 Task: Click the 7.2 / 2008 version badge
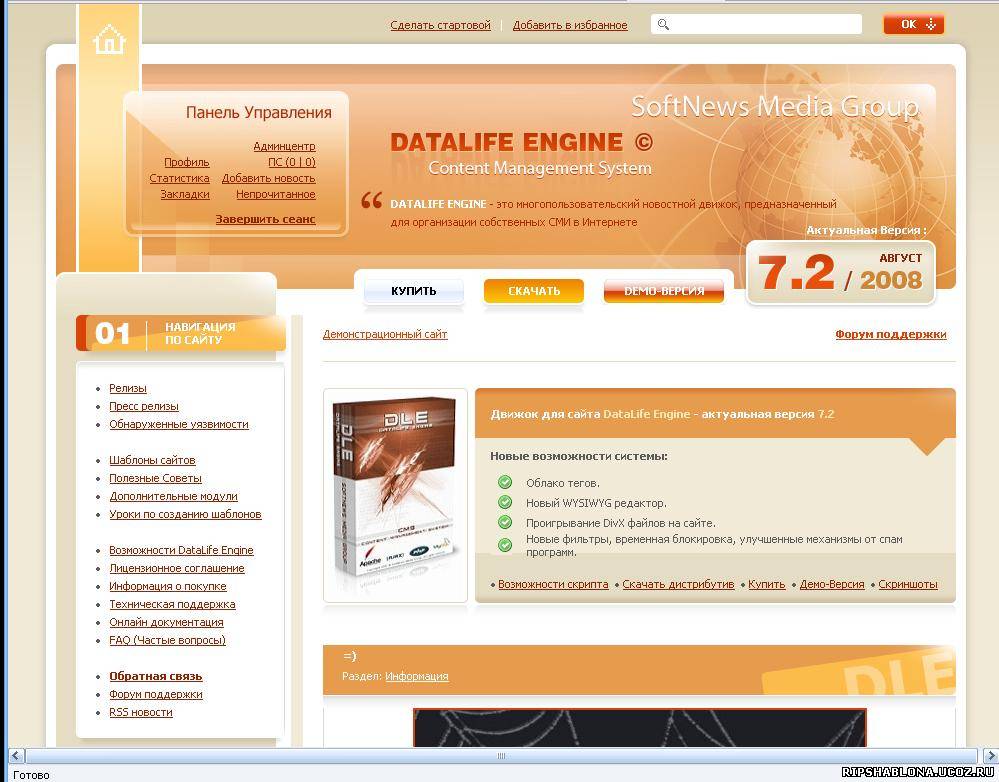pos(840,273)
